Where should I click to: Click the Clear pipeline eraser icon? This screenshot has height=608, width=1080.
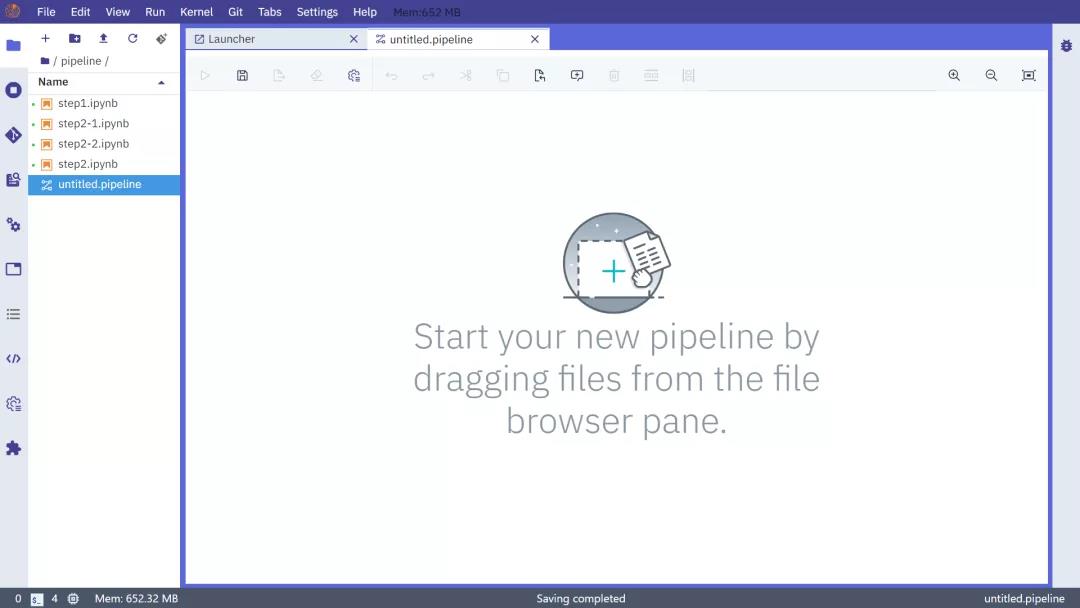tap(316, 76)
